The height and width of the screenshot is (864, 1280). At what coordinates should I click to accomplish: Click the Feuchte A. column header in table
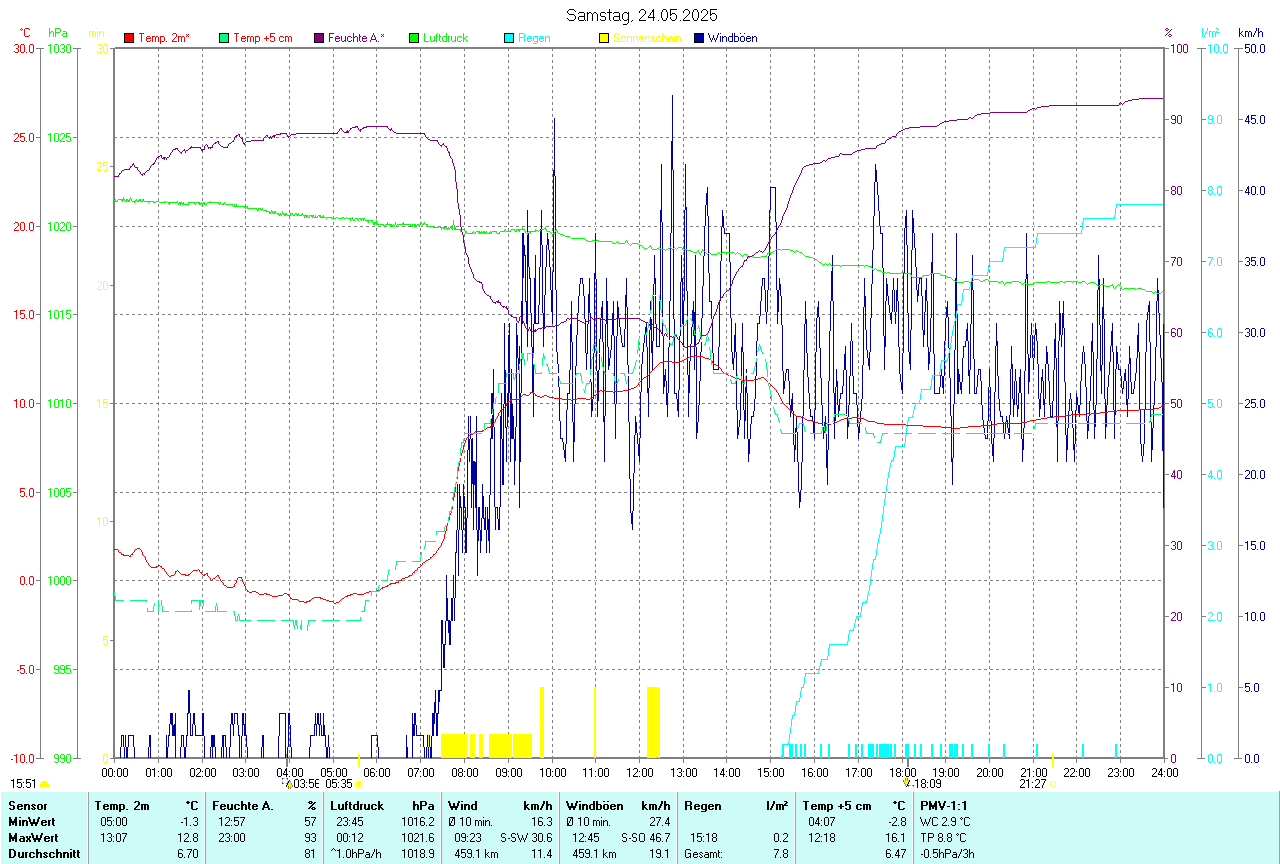[241, 806]
